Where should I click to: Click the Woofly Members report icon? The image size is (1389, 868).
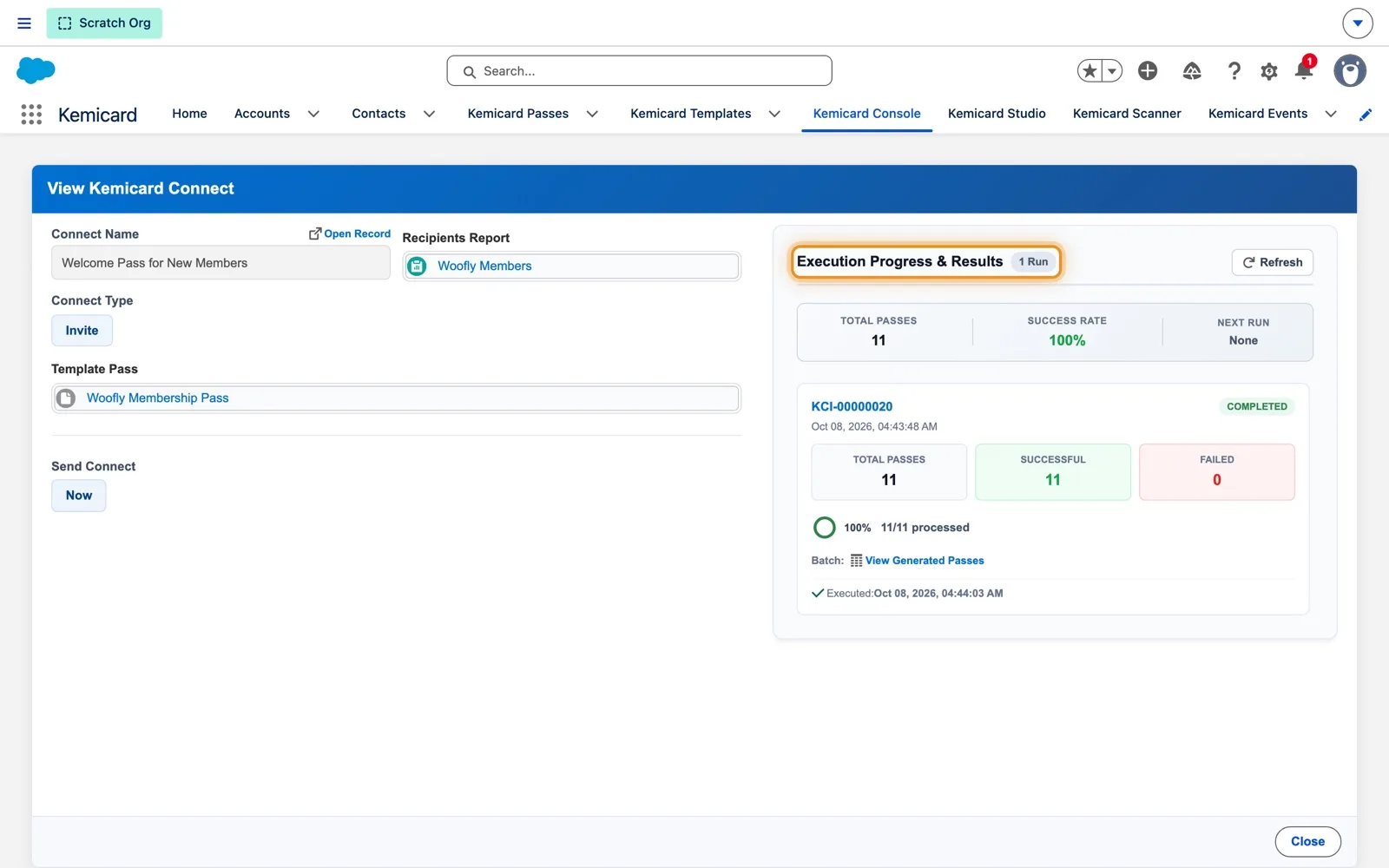tap(417, 266)
